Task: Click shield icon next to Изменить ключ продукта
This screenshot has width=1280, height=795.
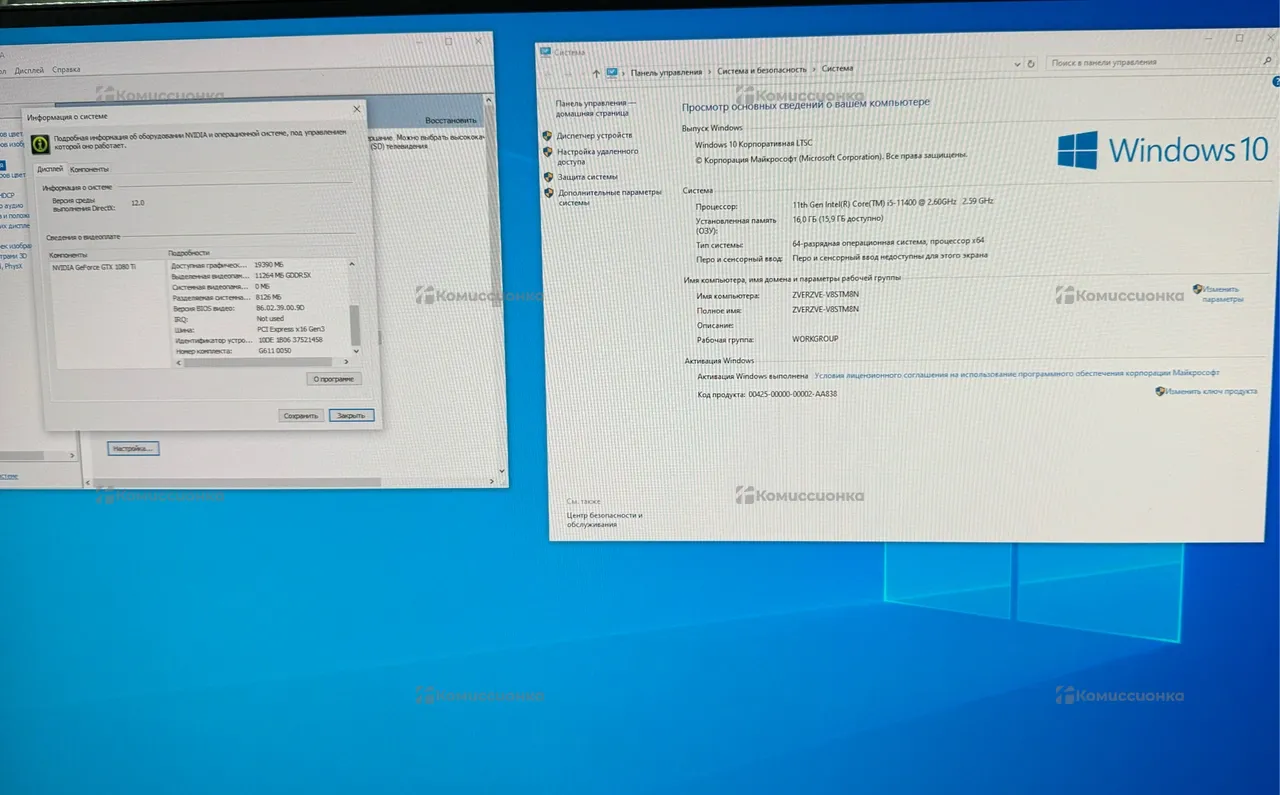Action: [1160, 392]
